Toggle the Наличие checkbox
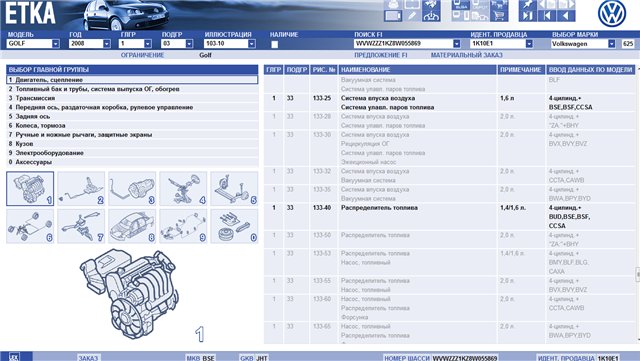Viewport: 640px width, 361px height. 275,44
